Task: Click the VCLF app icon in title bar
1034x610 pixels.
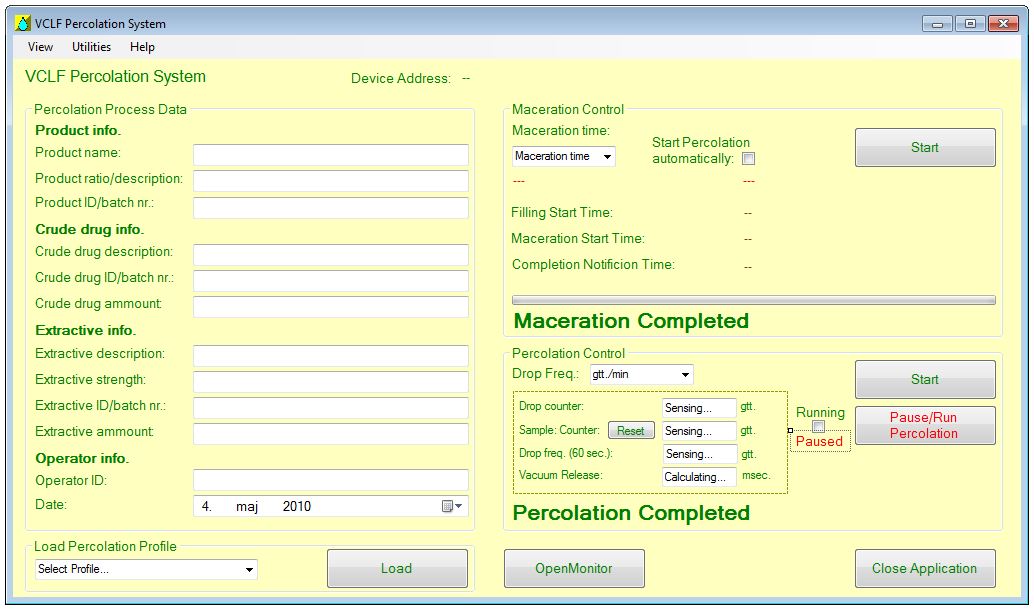Action: [23, 24]
